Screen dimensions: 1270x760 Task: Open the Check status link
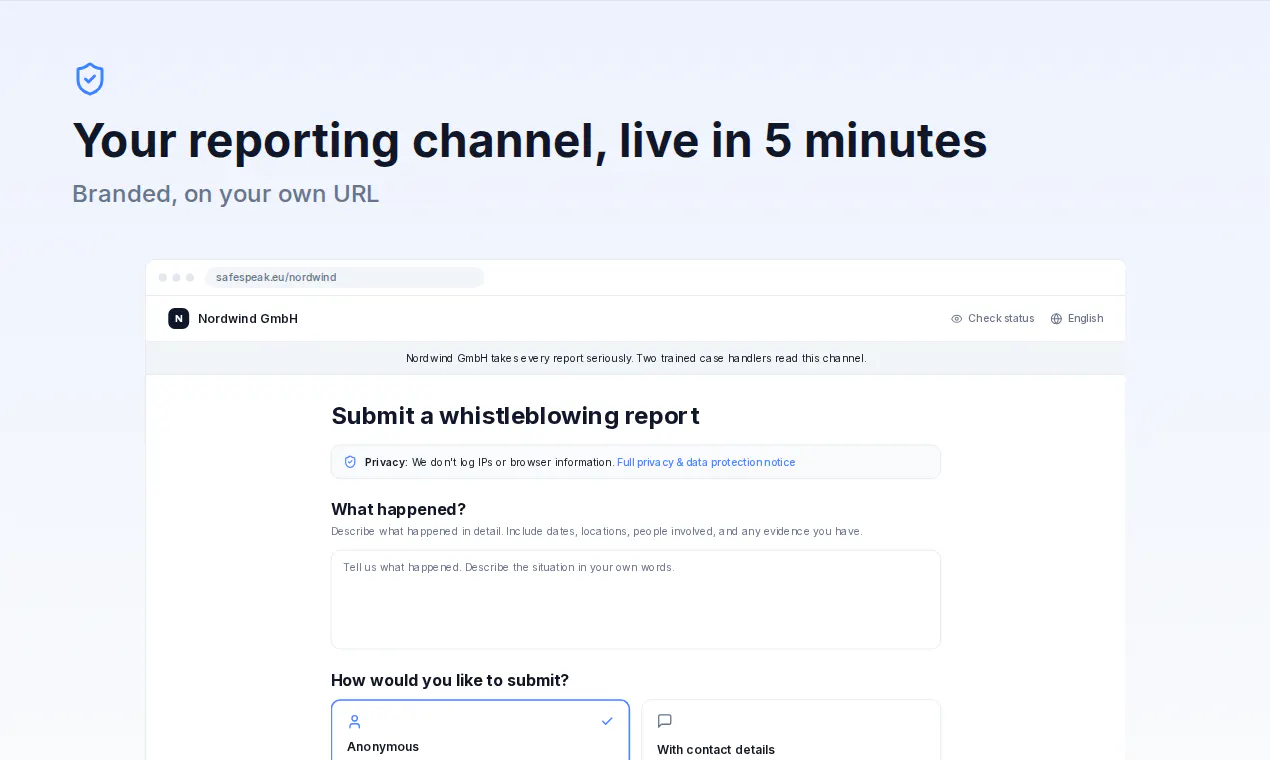(992, 319)
